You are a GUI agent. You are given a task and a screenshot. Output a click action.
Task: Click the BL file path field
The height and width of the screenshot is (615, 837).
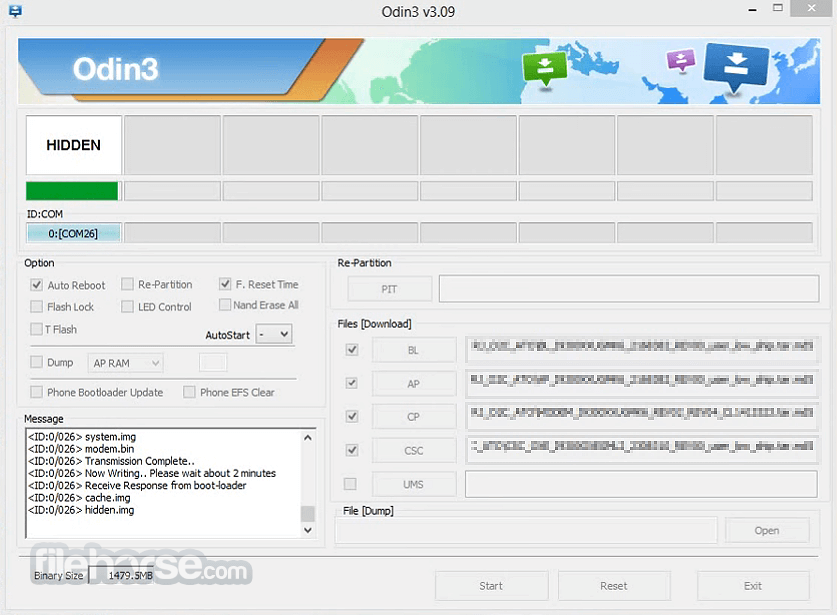[642, 350]
